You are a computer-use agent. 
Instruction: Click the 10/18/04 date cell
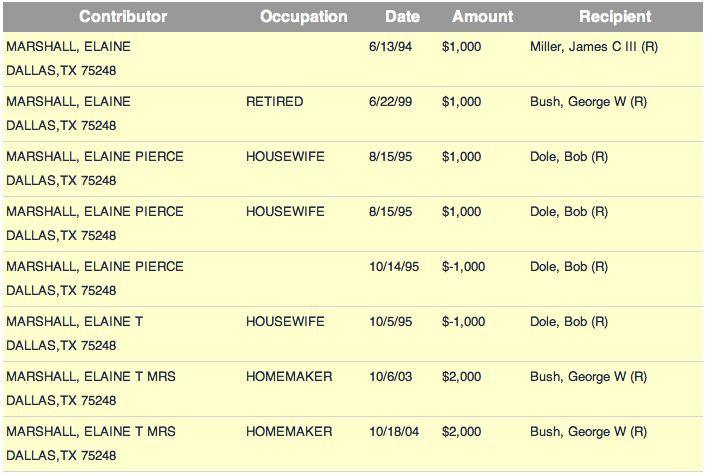tap(394, 432)
